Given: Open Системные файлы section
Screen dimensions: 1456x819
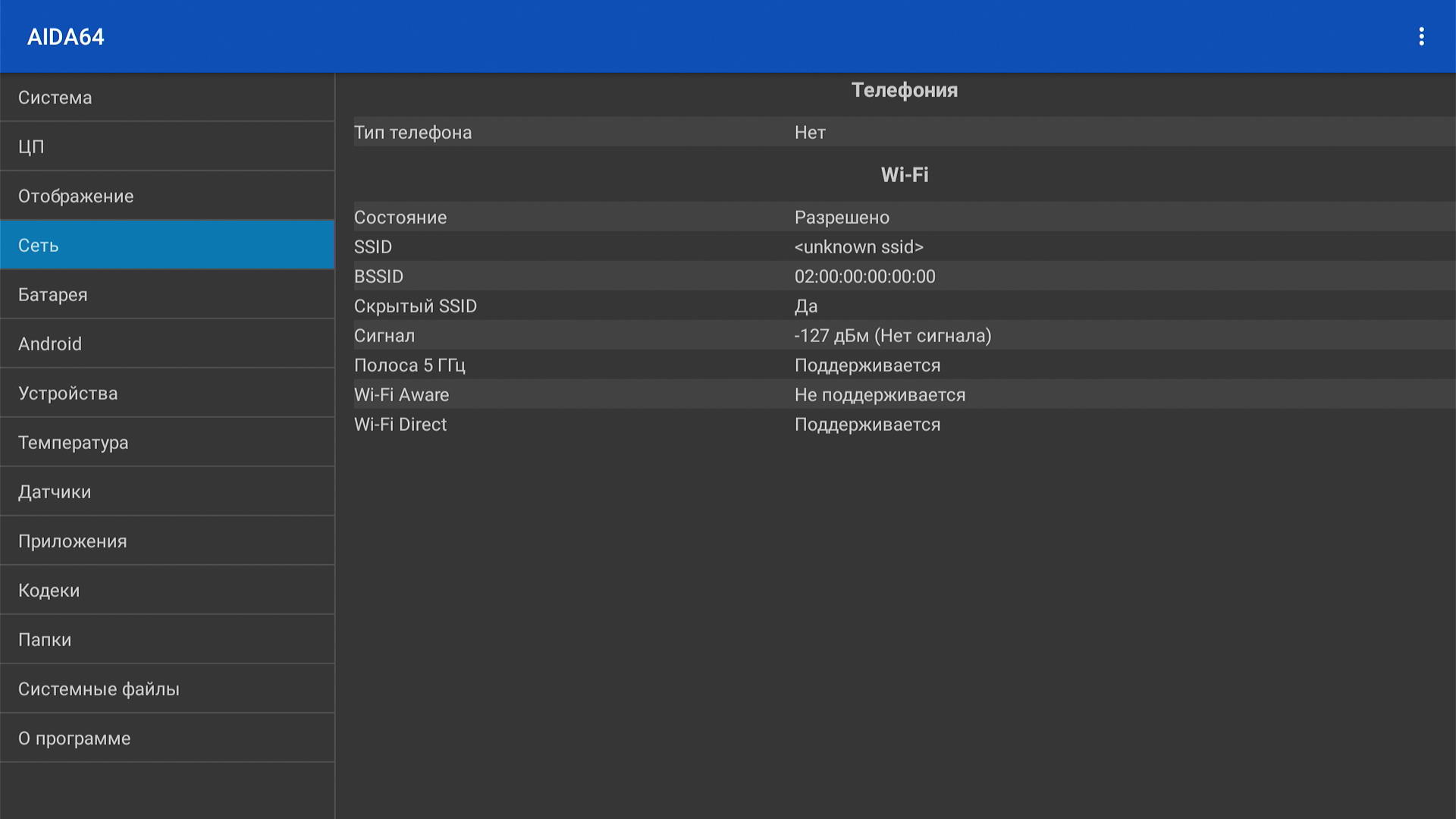Looking at the screenshot, I should tap(167, 689).
